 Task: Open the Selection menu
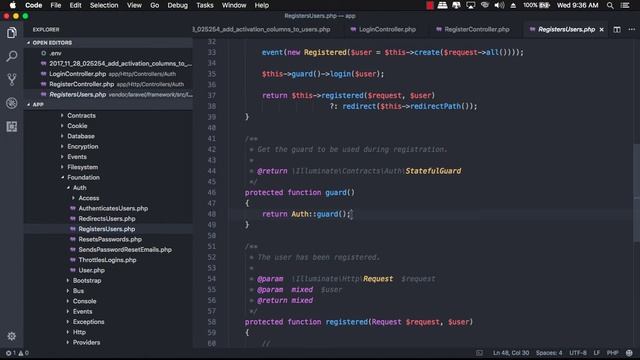click(x=104, y=5)
